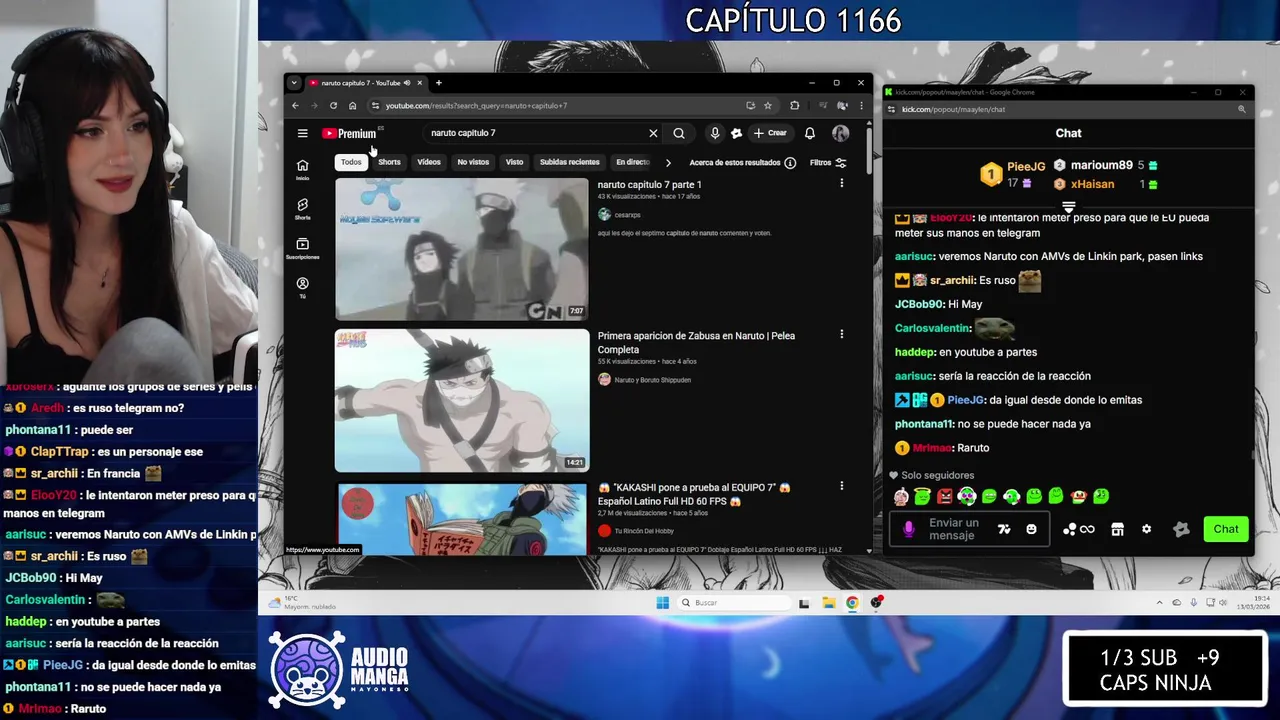Open Chrome tab search dropdown arrow

pyautogui.click(x=294, y=83)
